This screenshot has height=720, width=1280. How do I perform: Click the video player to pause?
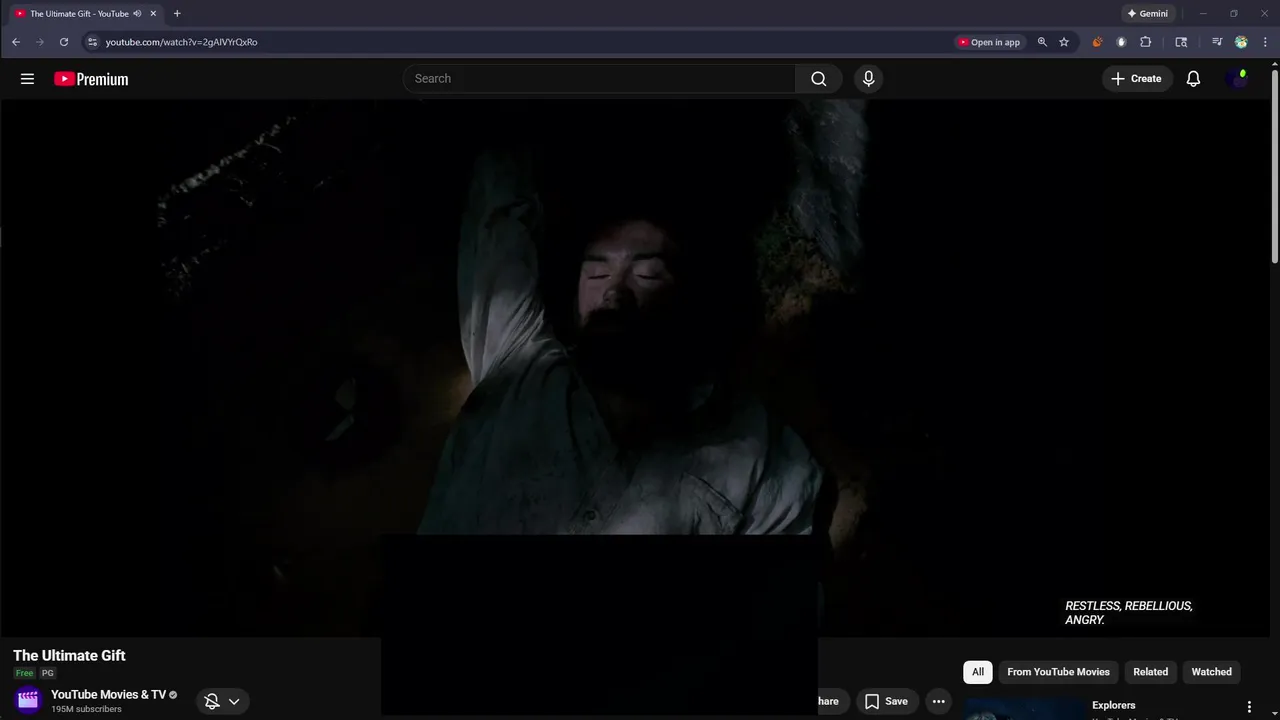636,367
